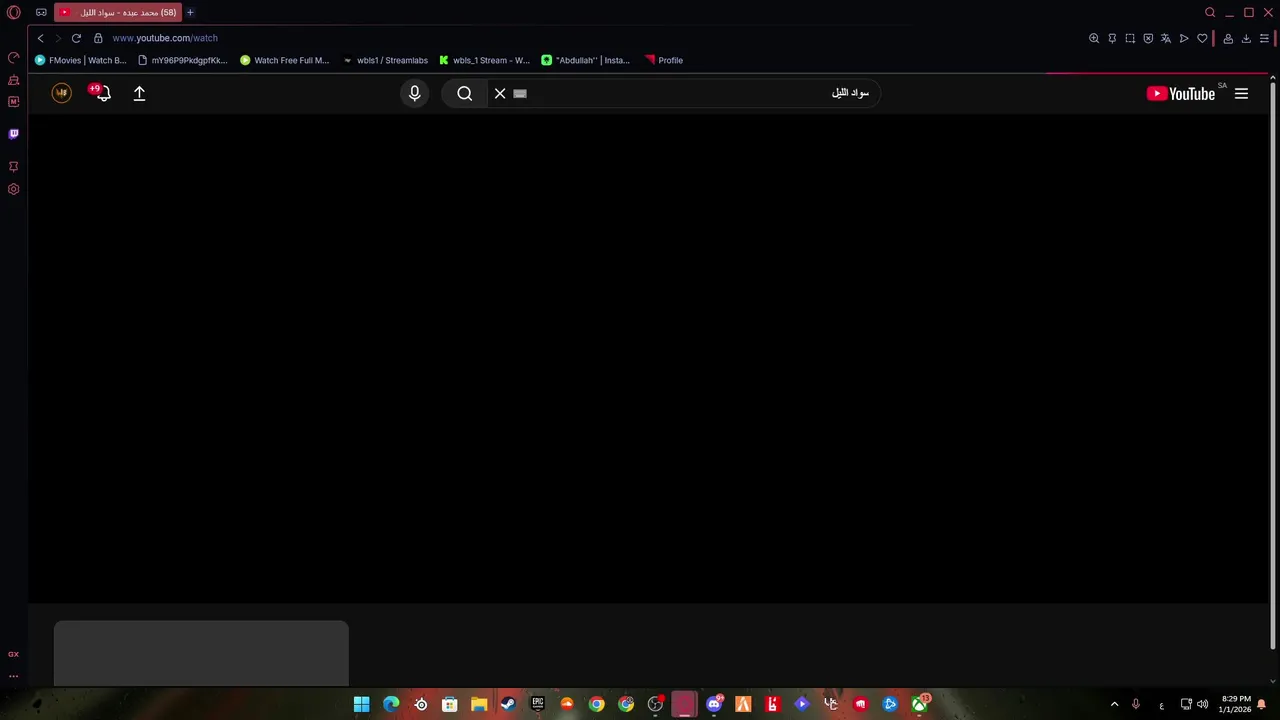The height and width of the screenshot is (720, 1280).
Task: Open Xbox app from taskbar
Action: (919, 704)
